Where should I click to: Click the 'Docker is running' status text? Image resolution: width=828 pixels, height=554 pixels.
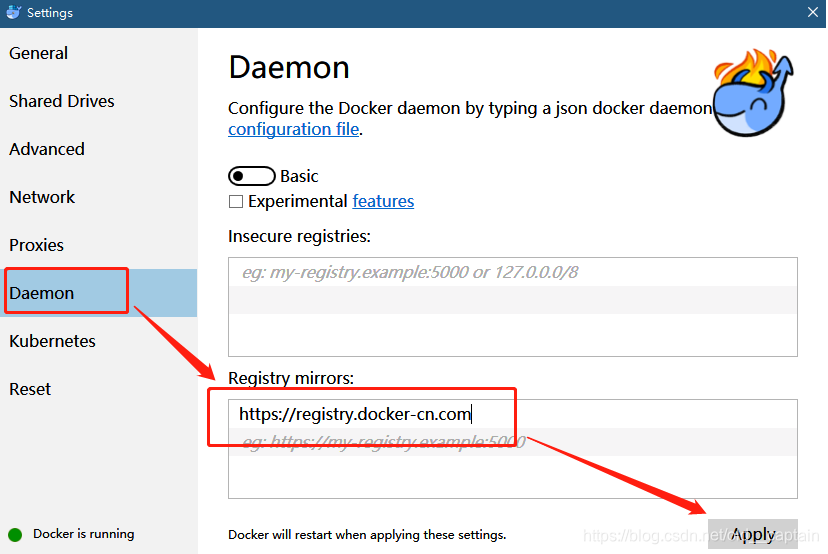[x=83, y=534]
